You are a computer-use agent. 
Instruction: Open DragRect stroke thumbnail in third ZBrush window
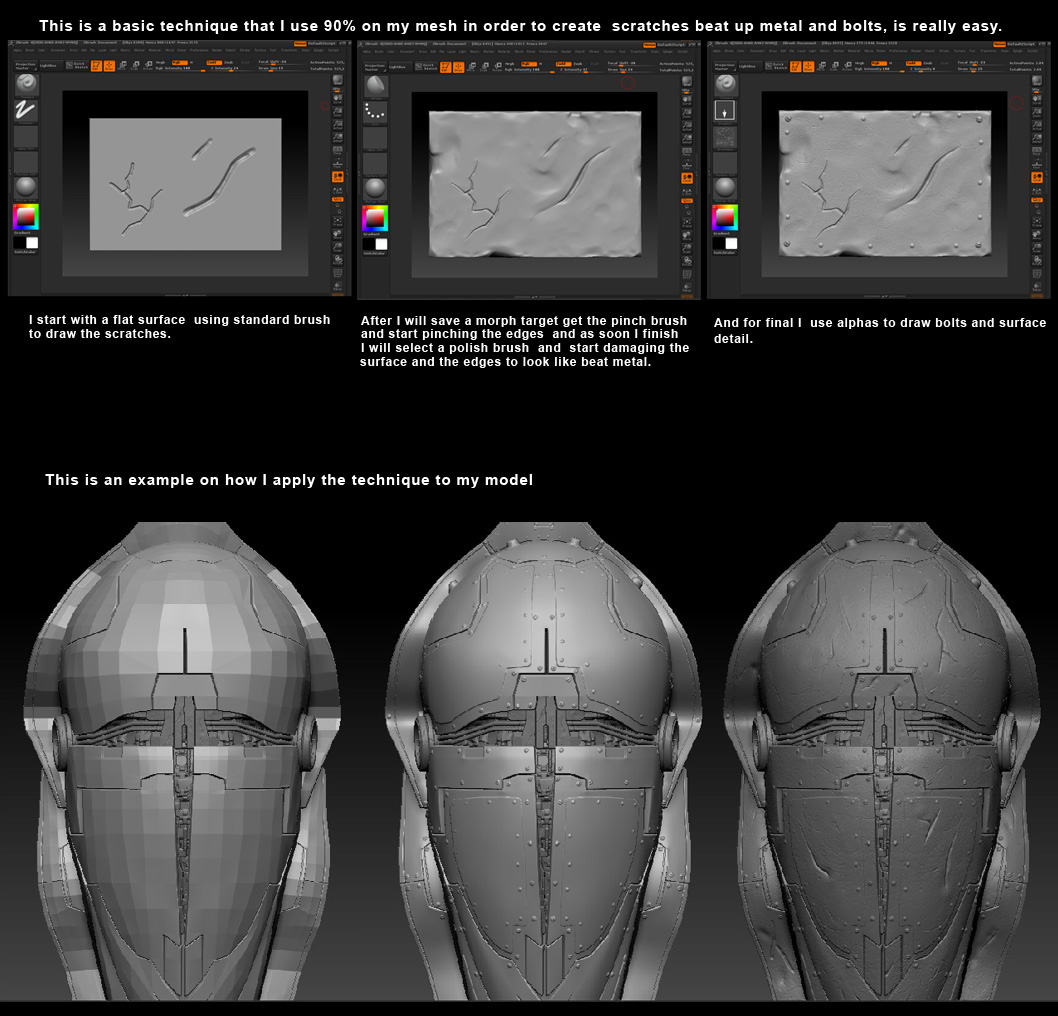click(725, 111)
